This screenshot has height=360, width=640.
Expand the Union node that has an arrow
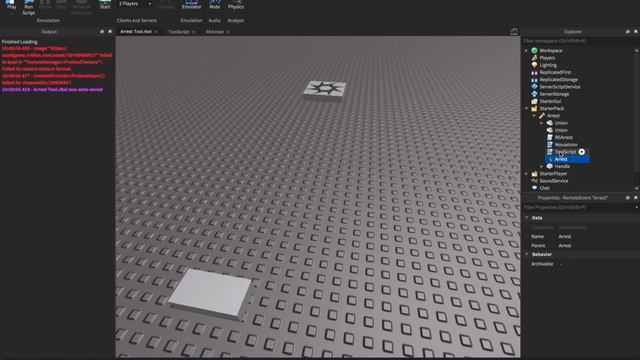coord(542,123)
